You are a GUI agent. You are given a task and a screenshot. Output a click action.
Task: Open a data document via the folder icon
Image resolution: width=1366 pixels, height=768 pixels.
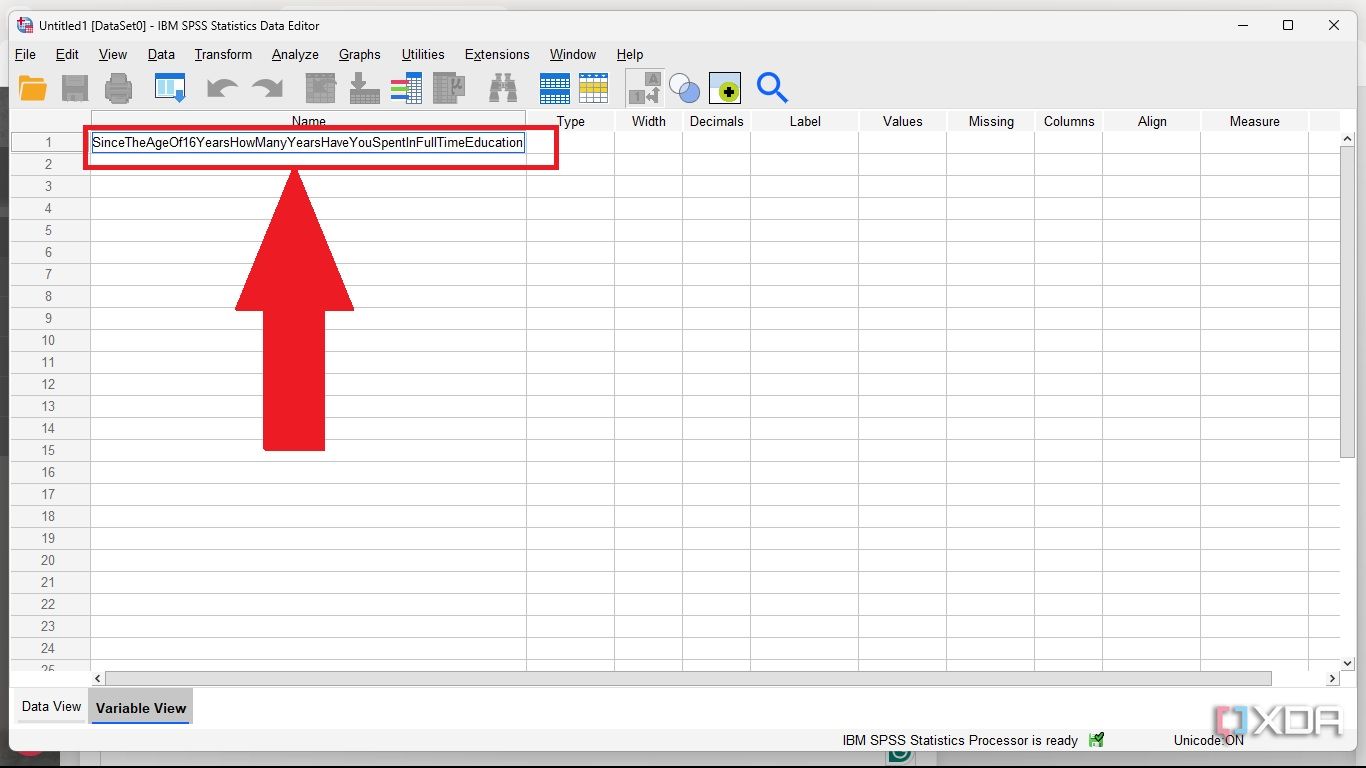tap(33, 88)
